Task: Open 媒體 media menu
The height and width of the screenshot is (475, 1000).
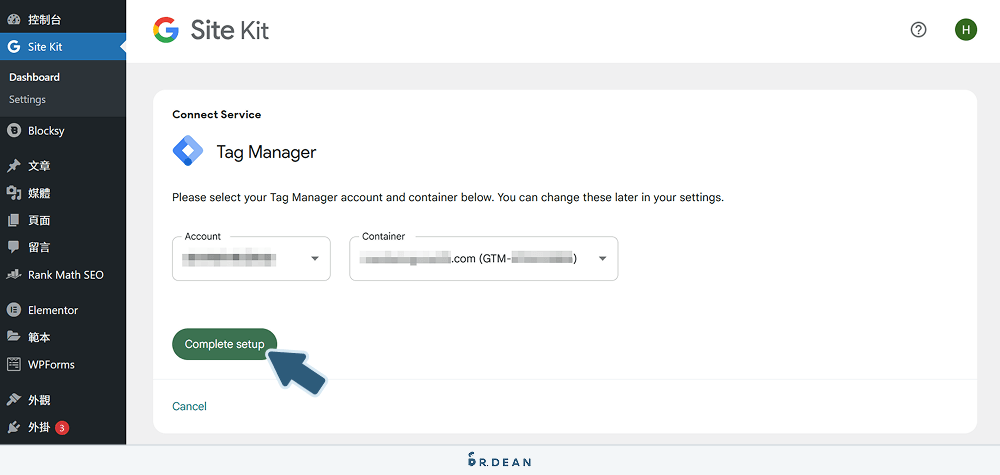Action: [x=39, y=193]
